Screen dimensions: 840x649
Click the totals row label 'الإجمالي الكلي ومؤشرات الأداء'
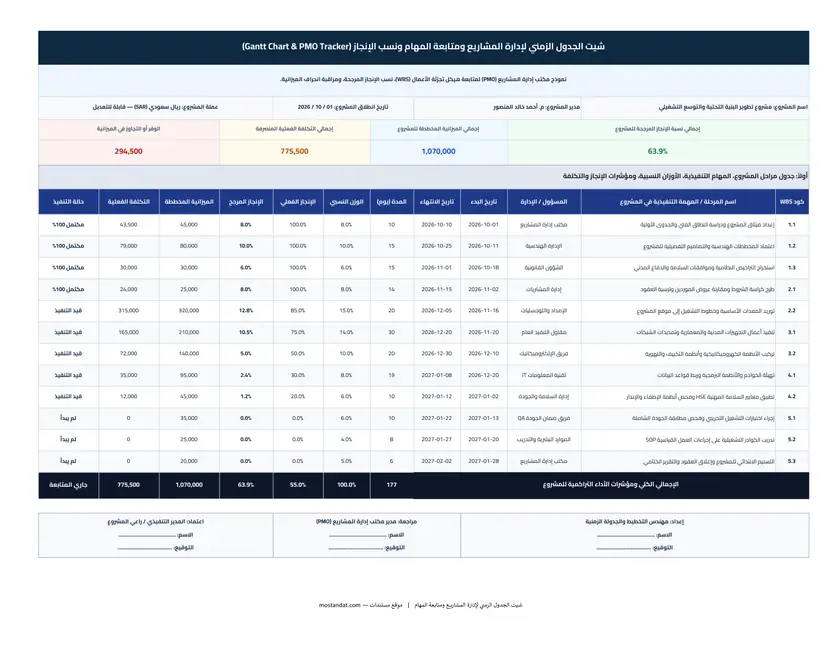tap(611, 484)
